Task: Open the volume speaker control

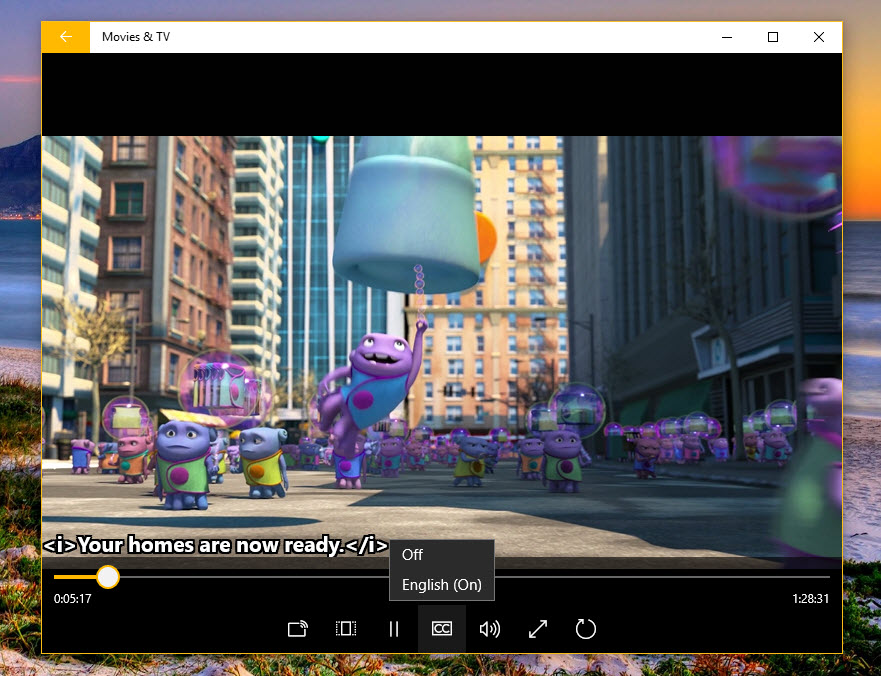Action: (x=489, y=628)
